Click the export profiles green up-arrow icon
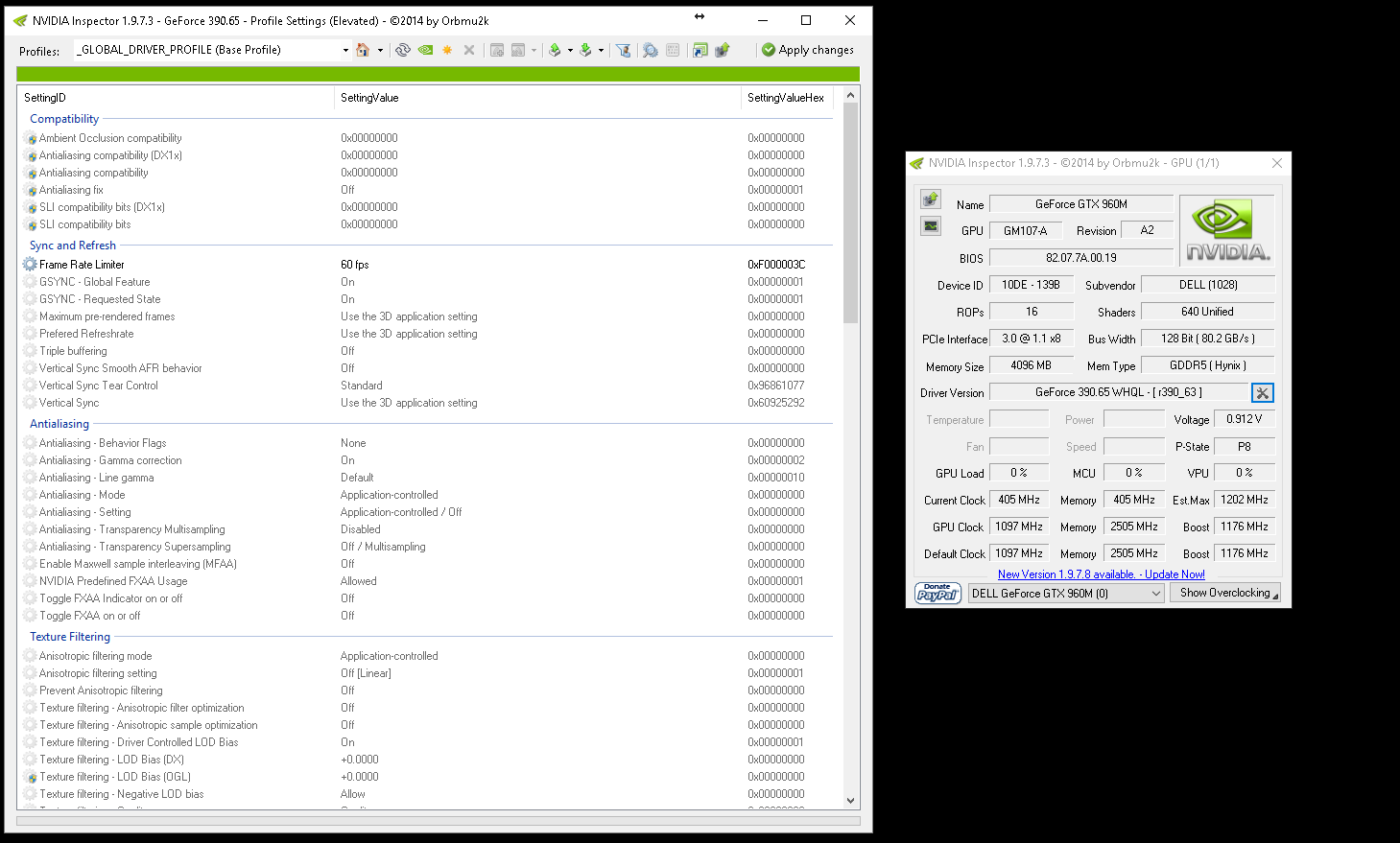The image size is (1400, 843). (x=555, y=50)
